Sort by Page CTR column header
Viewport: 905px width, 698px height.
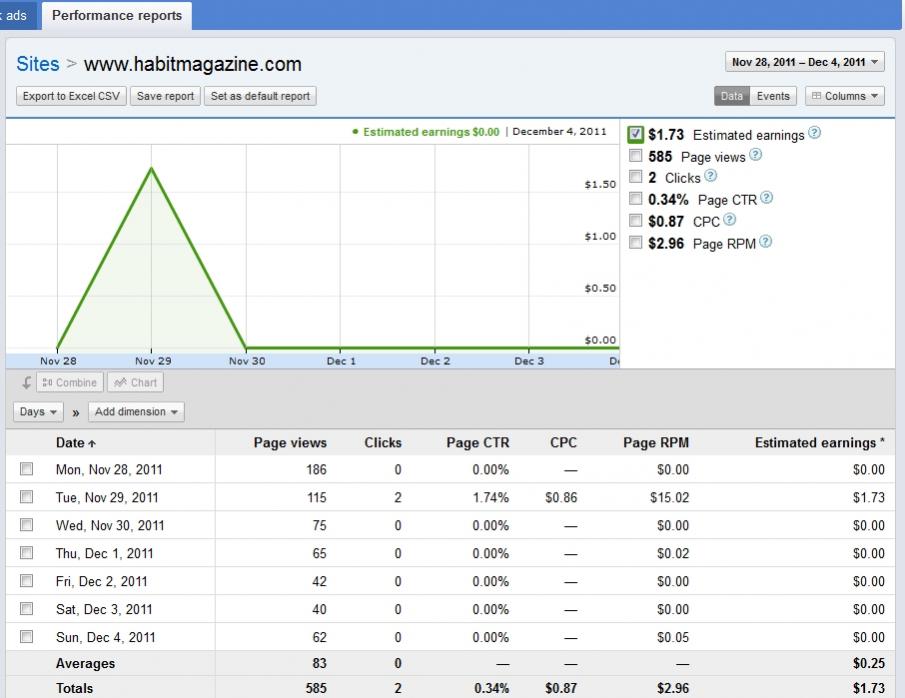[478, 443]
